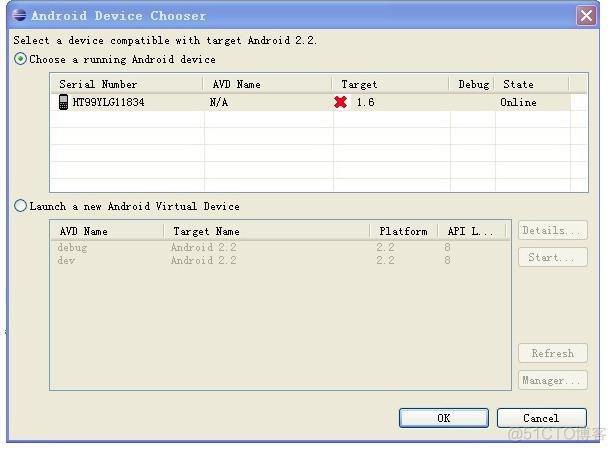The height and width of the screenshot is (452, 616).
Task: Click the red X target incompatibility icon
Action: [x=341, y=102]
